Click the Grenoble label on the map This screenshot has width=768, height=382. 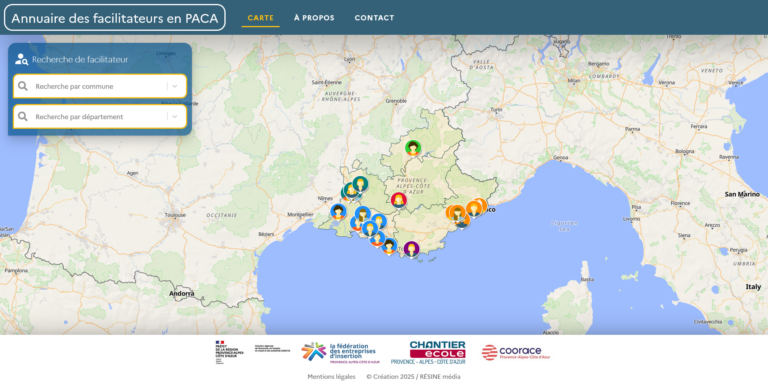[396, 101]
